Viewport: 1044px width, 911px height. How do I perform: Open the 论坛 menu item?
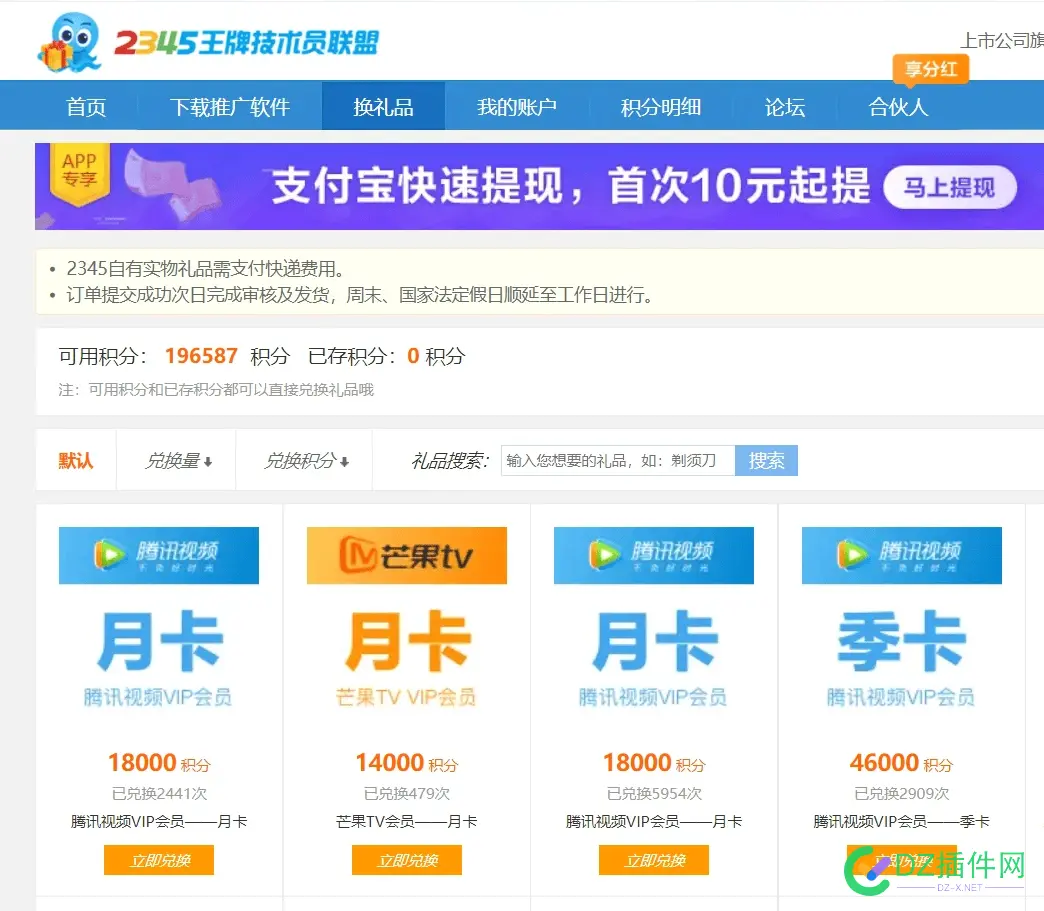tap(785, 105)
